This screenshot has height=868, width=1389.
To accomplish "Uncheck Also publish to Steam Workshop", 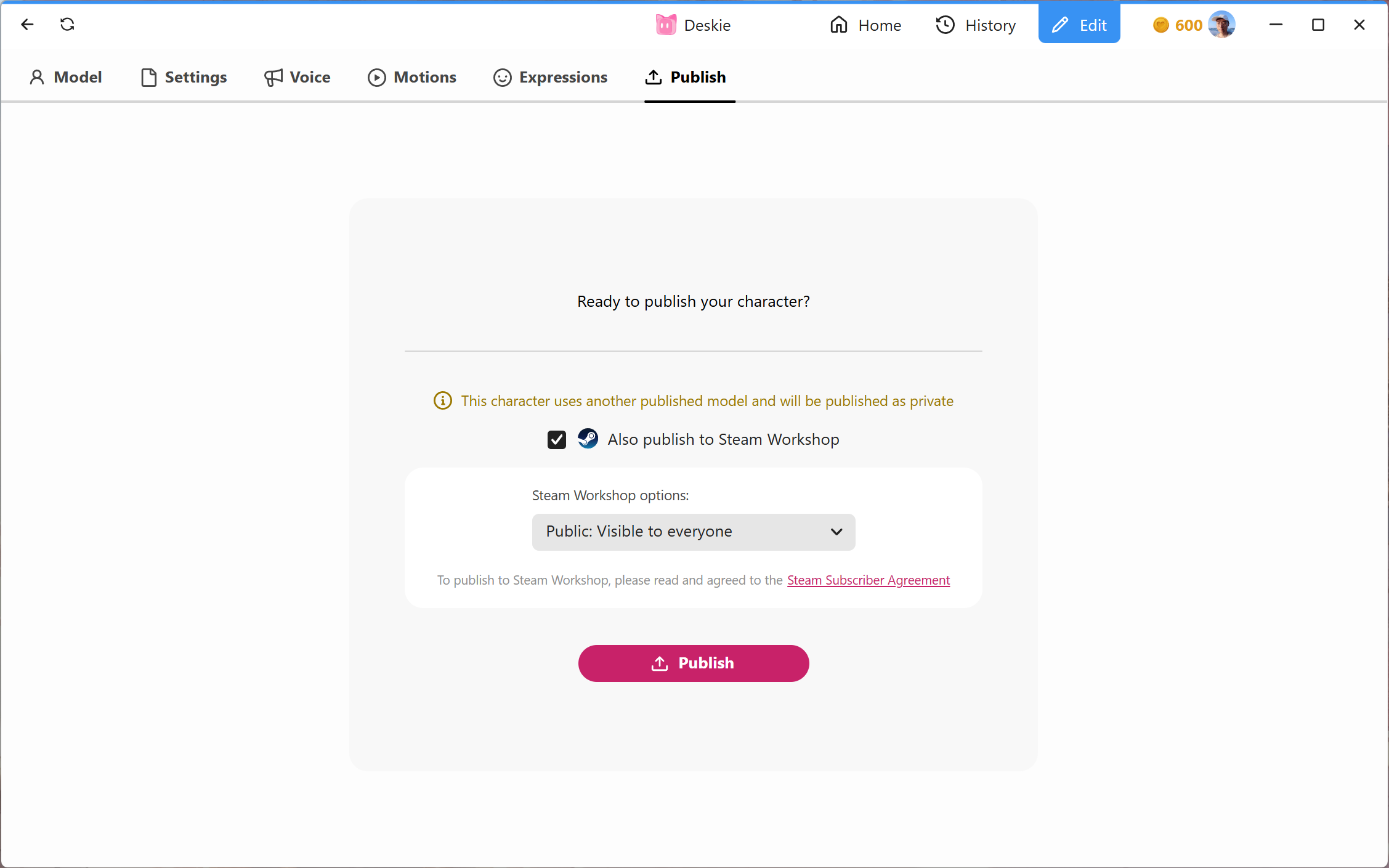I will coord(557,440).
